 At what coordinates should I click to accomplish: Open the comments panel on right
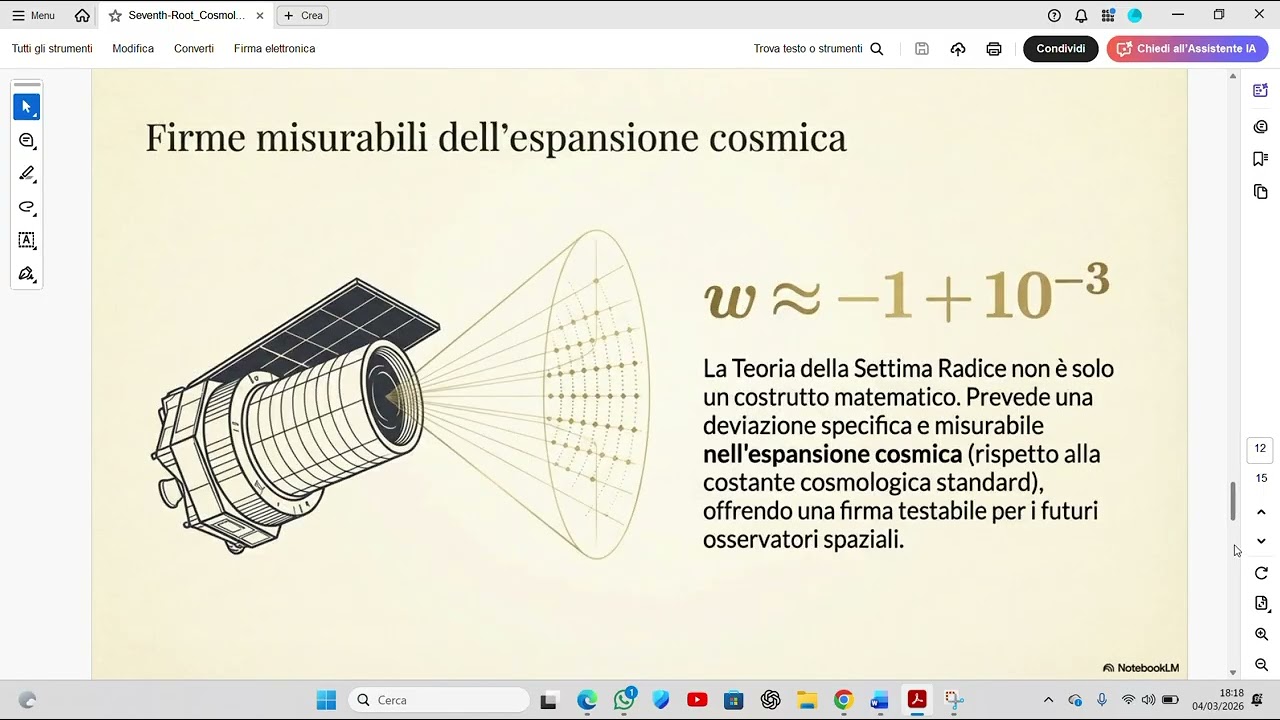coord(1261,127)
